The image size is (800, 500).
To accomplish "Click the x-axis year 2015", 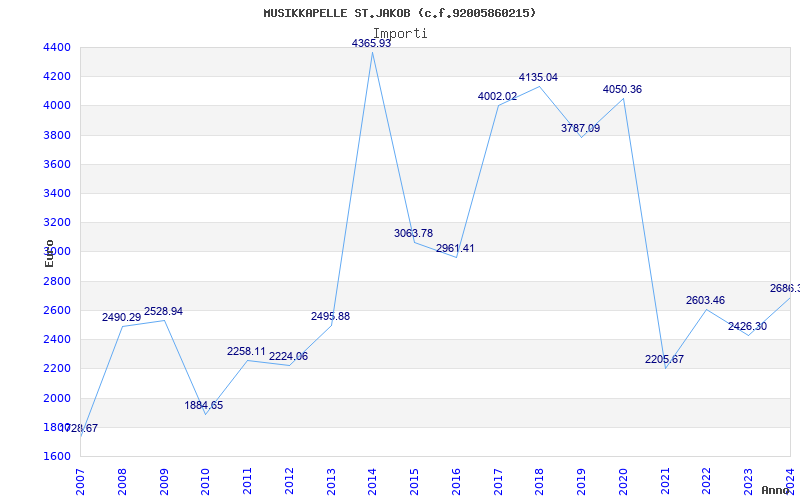I will (x=414, y=482).
